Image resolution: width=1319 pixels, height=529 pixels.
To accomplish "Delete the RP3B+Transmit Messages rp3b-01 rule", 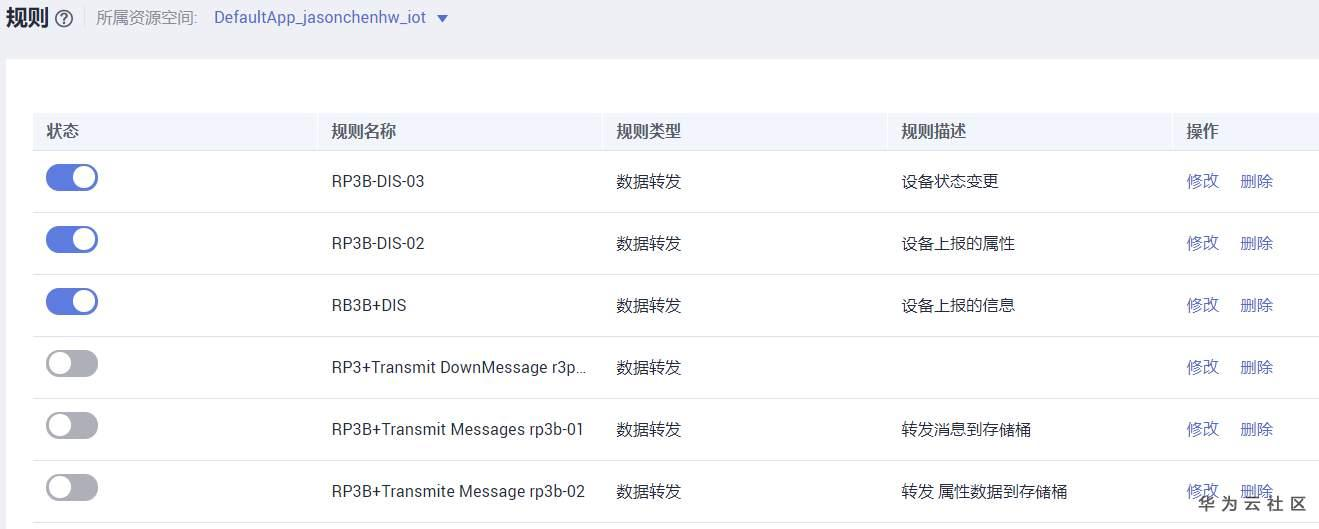I will (1256, 430).
